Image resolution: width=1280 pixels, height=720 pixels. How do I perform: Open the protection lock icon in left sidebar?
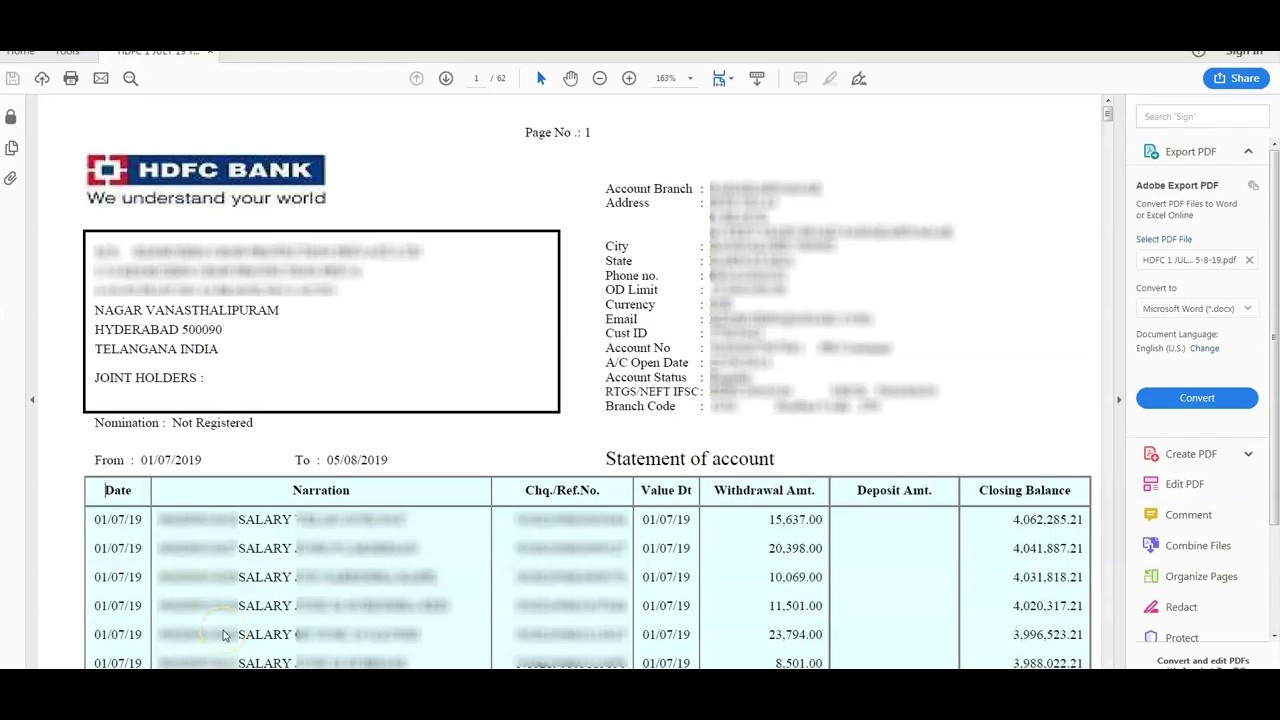coord(11,117)
